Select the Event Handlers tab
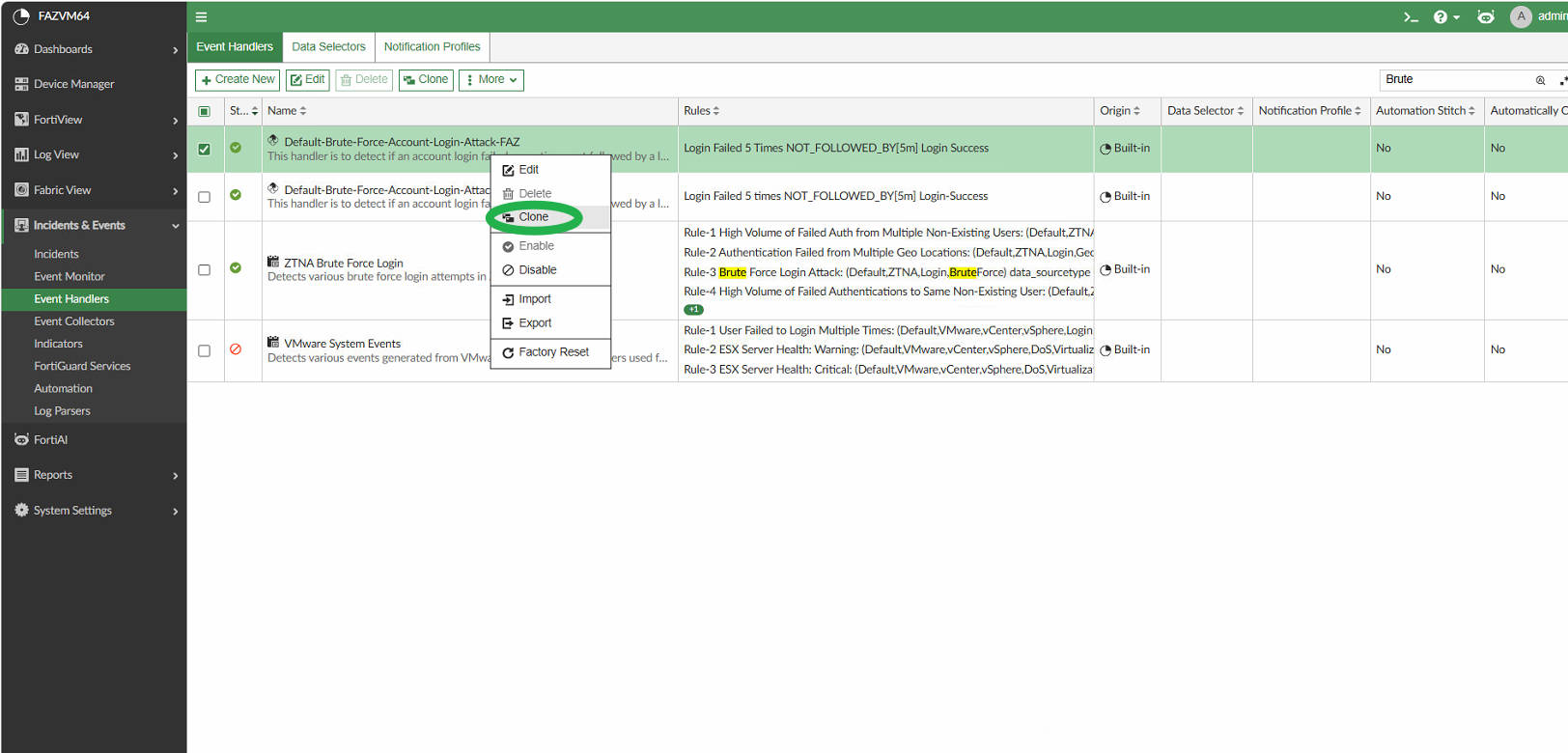Viewport: 1568px width, 753px height. tap(235, 46)
